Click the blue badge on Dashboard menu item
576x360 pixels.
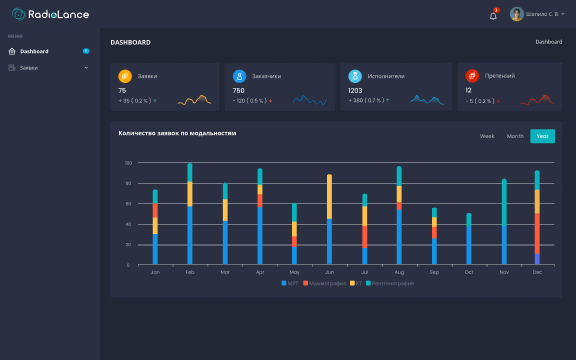click(x=86, y=51)
